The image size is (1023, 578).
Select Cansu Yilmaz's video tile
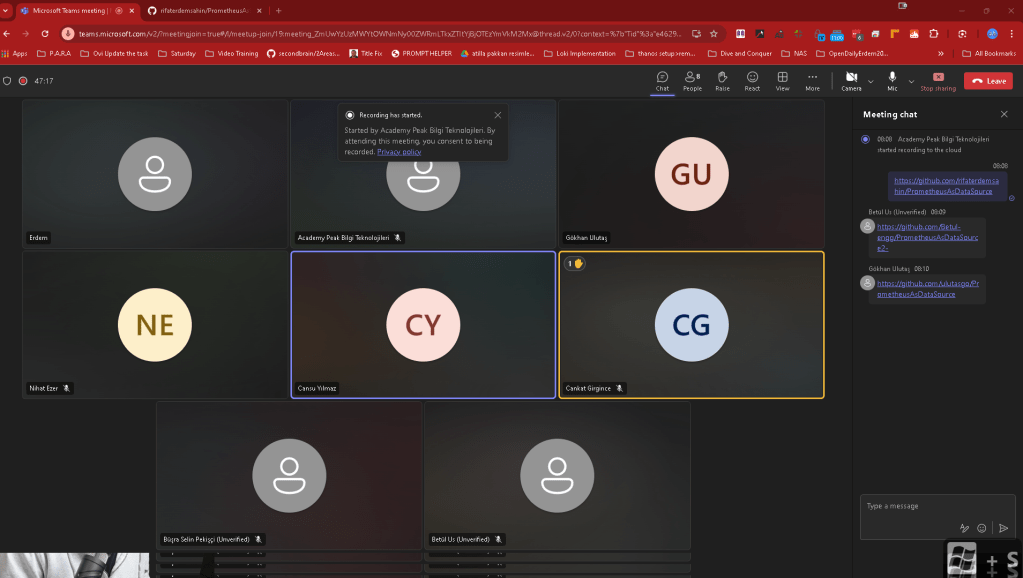pos(423,325)
